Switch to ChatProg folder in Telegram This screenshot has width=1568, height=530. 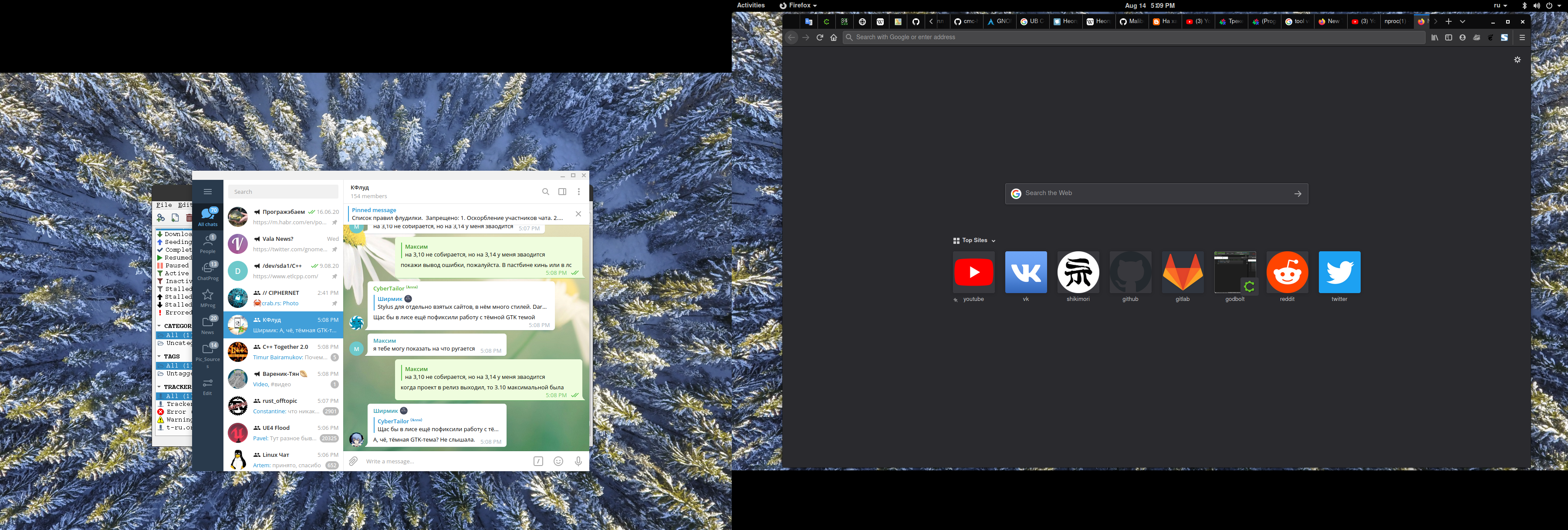pos(208,271)
